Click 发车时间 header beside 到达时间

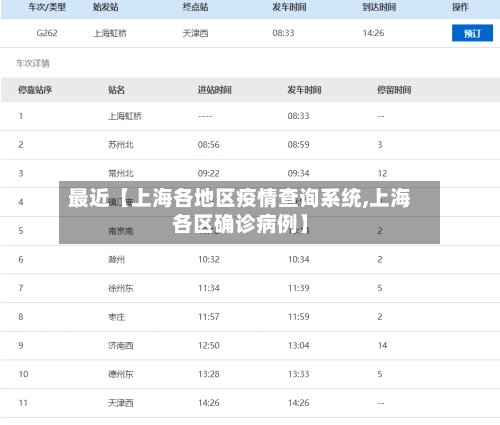pyautogui.click(x=289, y=7)
